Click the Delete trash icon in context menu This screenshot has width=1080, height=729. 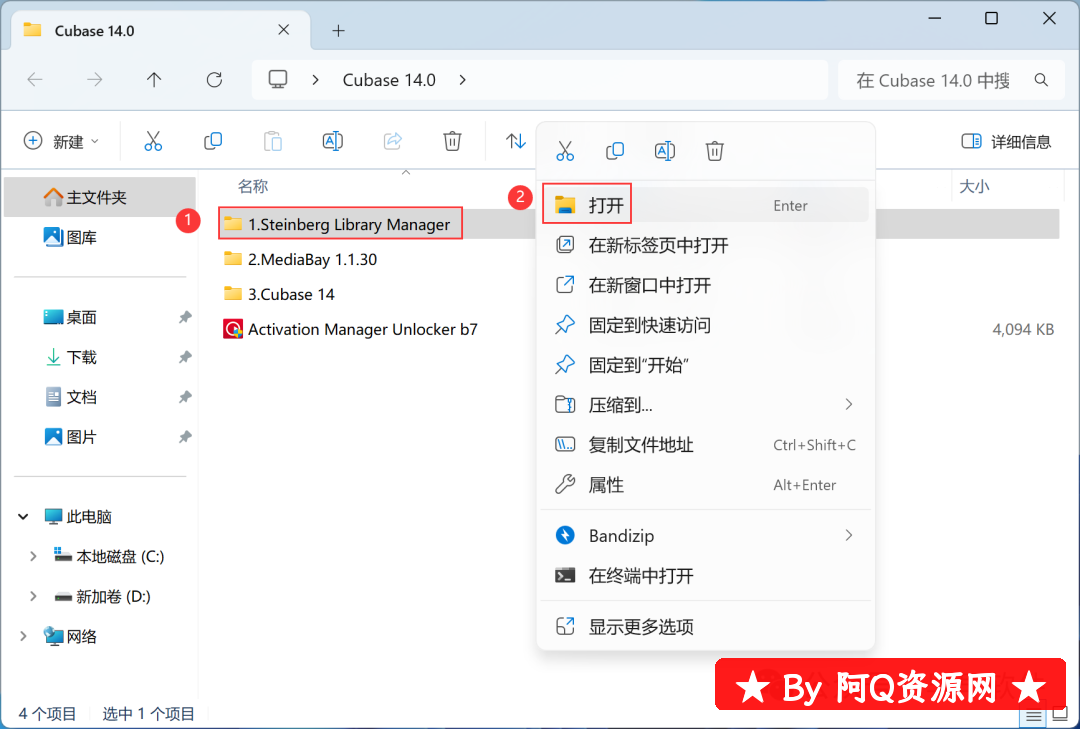[x=714, y=150]
